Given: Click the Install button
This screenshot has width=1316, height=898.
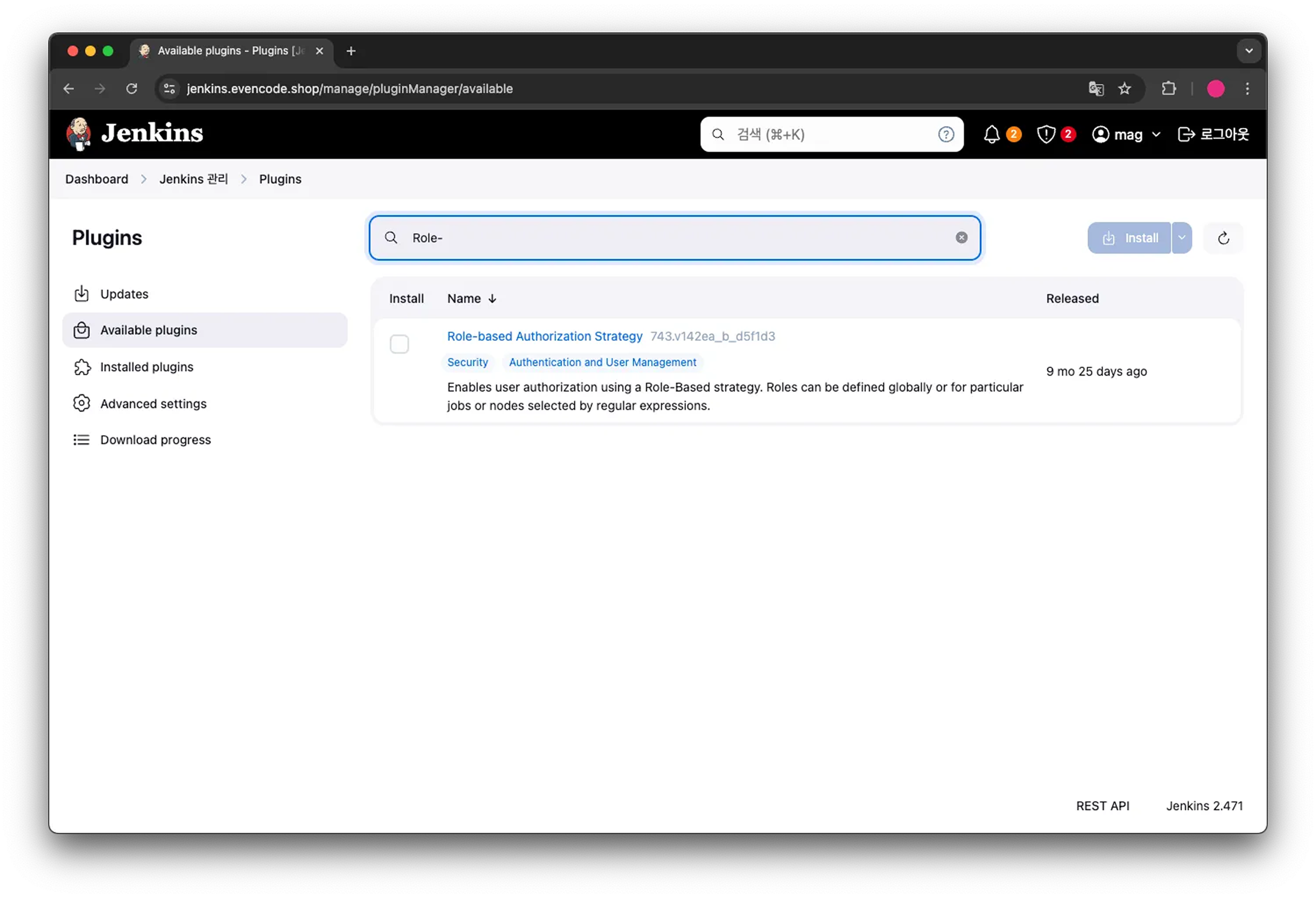Looking at the screenshot, I should pyautogui.click(x=1129, y=238).
